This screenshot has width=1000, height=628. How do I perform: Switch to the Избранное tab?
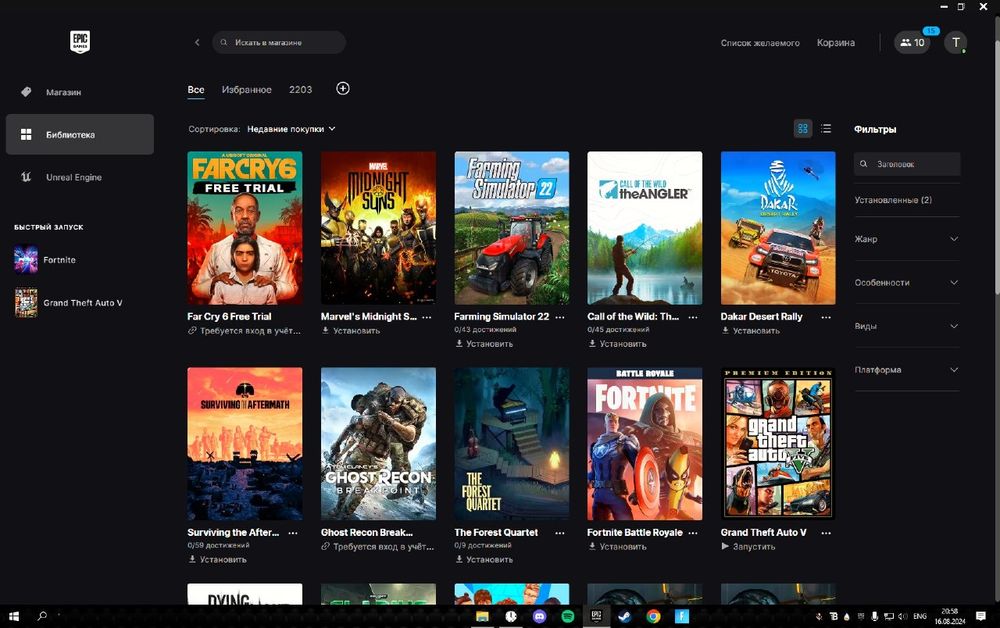(x=246, y=89)
